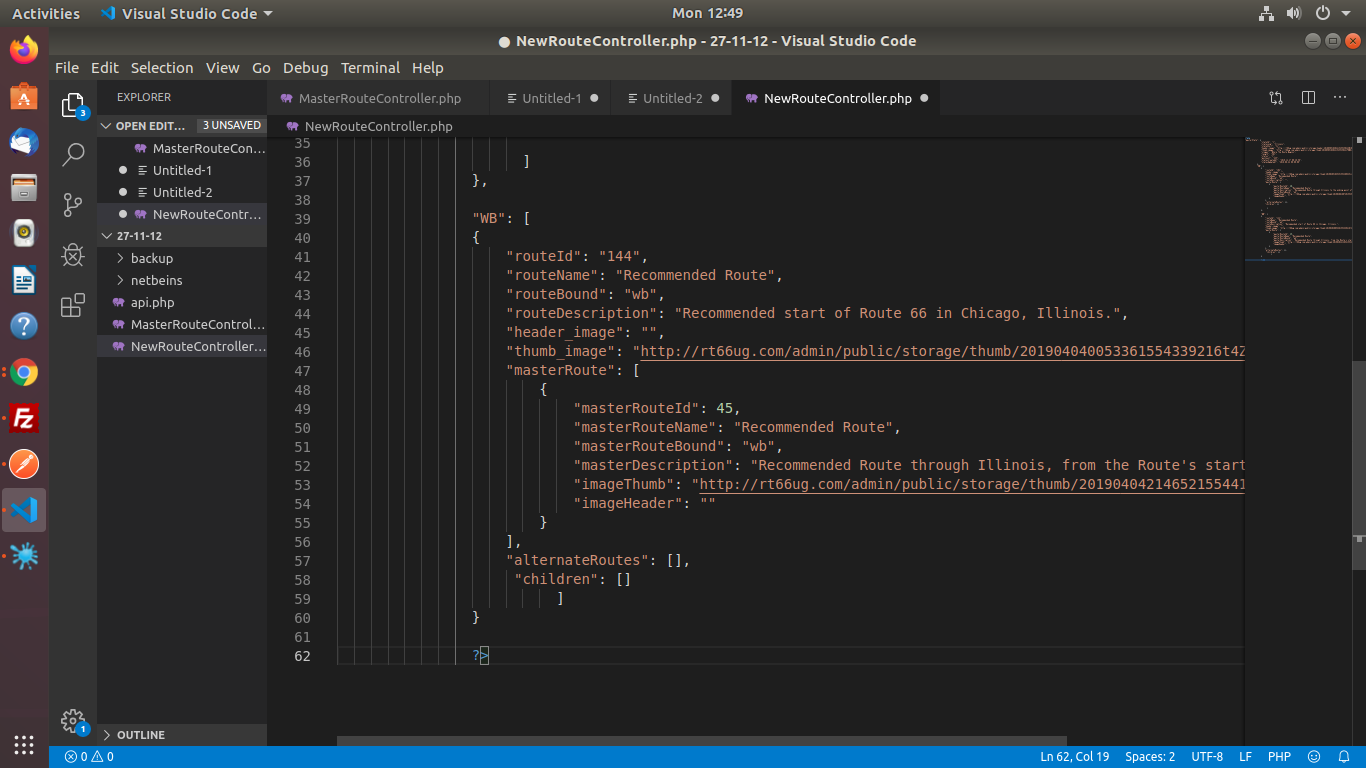1366x768 pixels.
Task: Open the Source Control view icon
Action: click(x=73, y=205)
